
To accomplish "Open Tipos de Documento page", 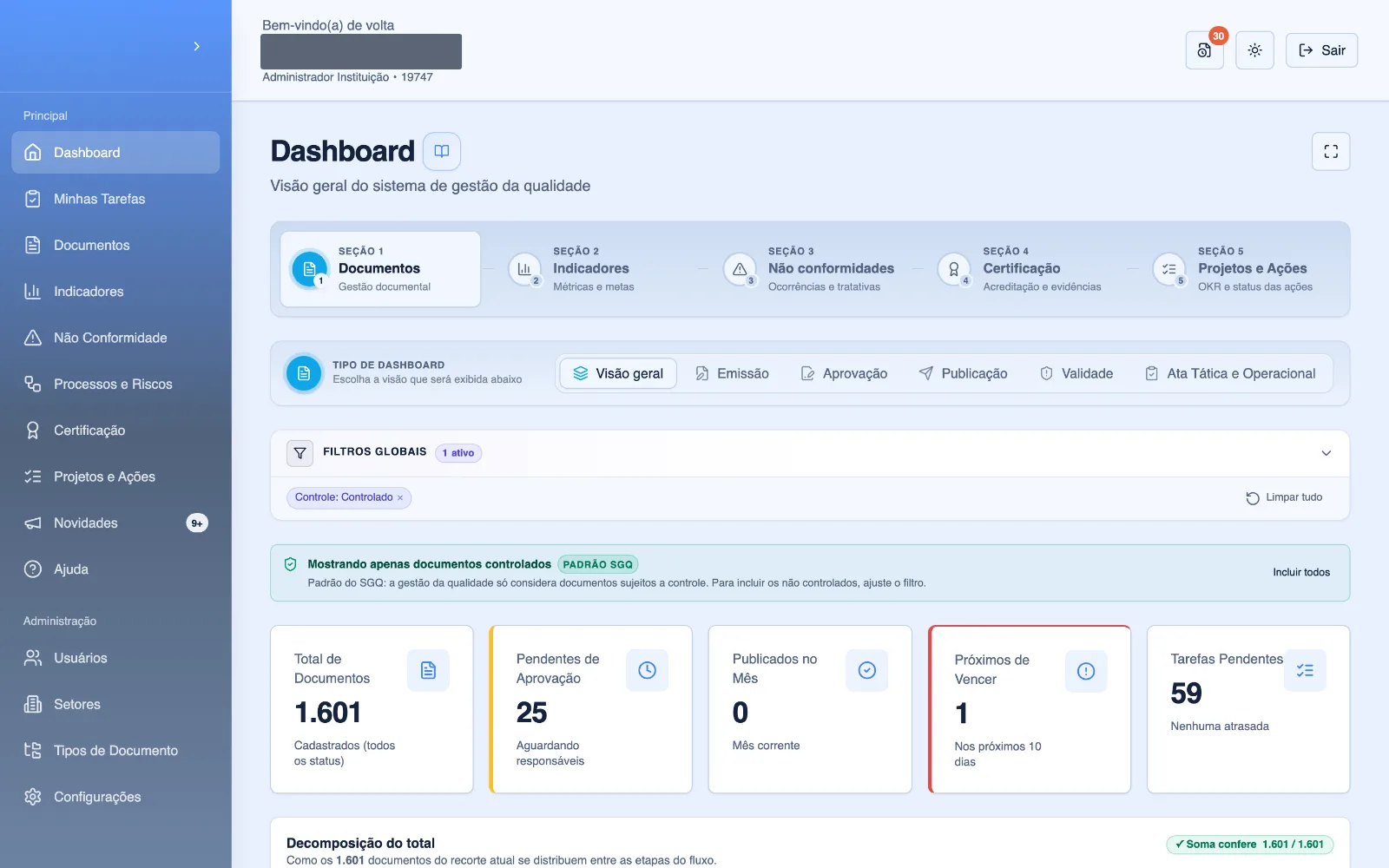I will click(x=115, y=751).
